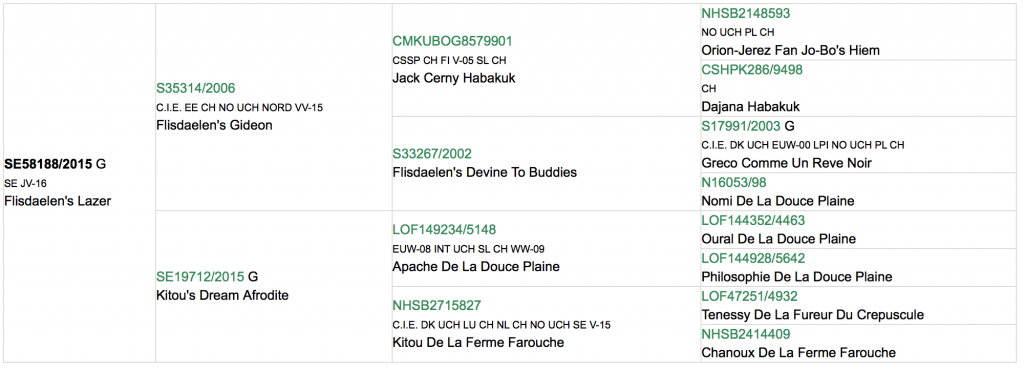The height and width of the screenshot is (369, 1024).
Task: Follow the LOF149234/5148 link
Action: 444,229
